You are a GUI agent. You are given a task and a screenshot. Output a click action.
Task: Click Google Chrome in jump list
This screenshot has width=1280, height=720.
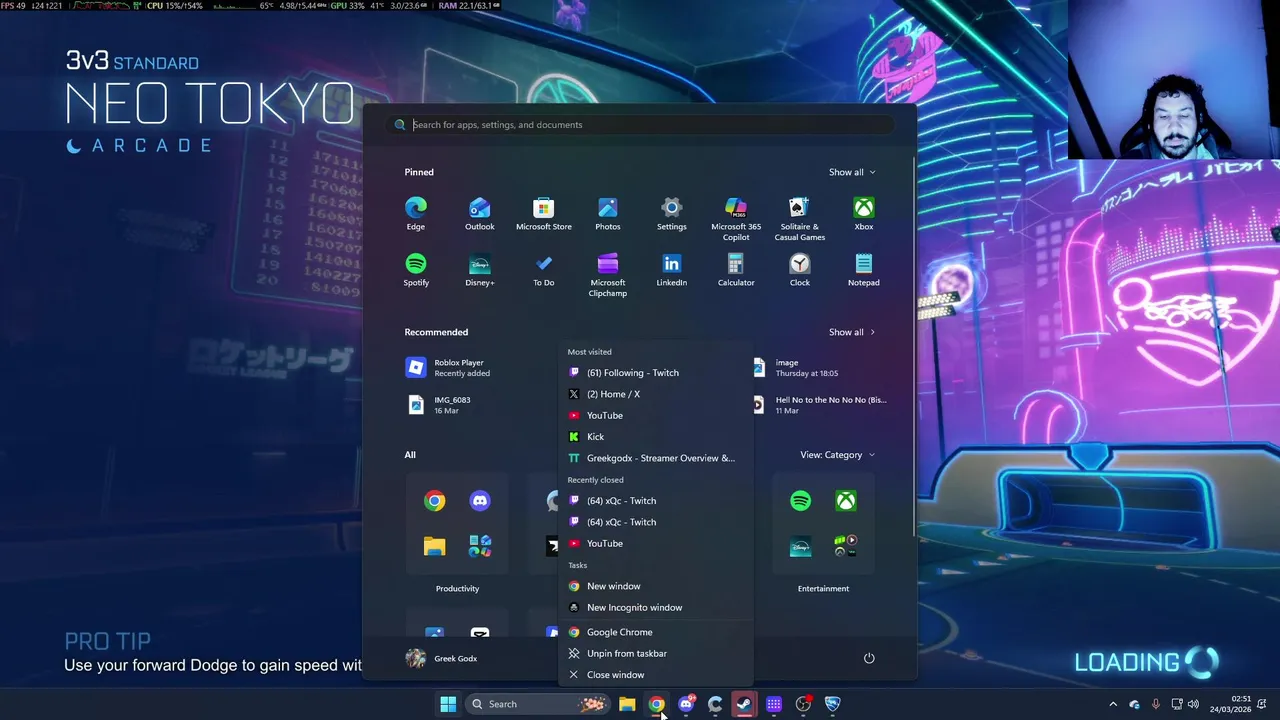(655, 632)
